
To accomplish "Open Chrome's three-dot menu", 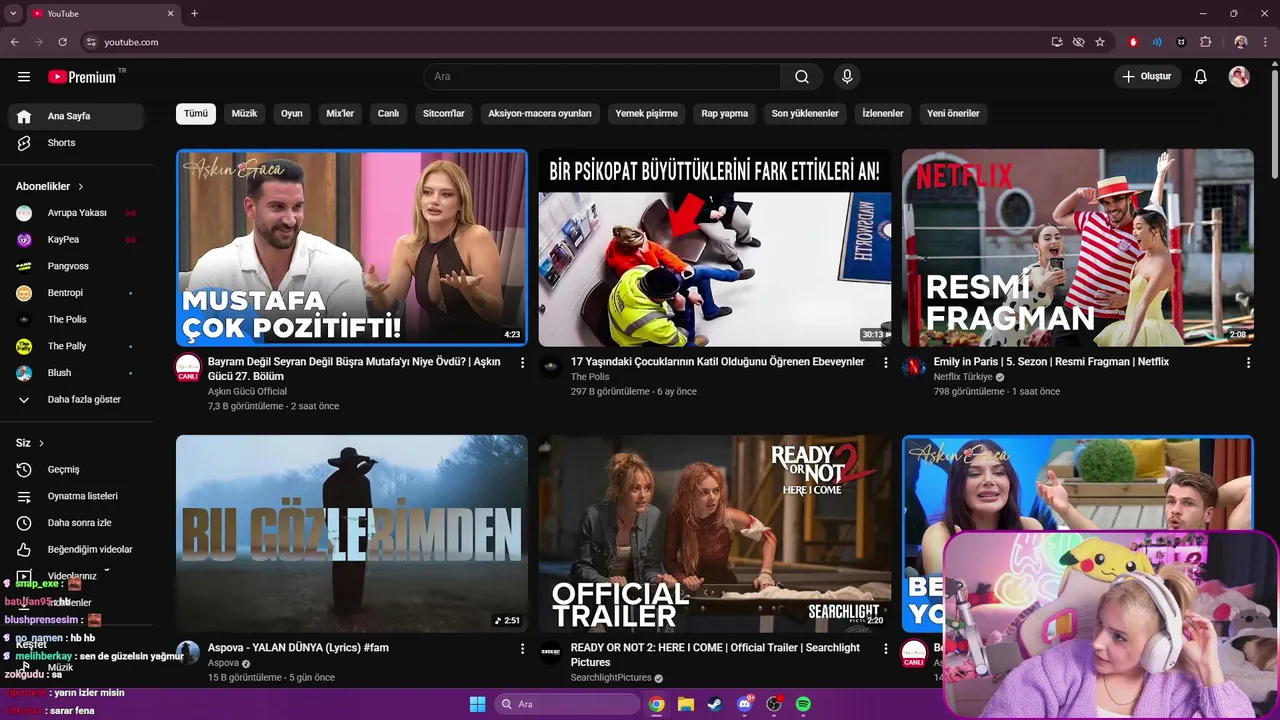I will point(1264,42).
